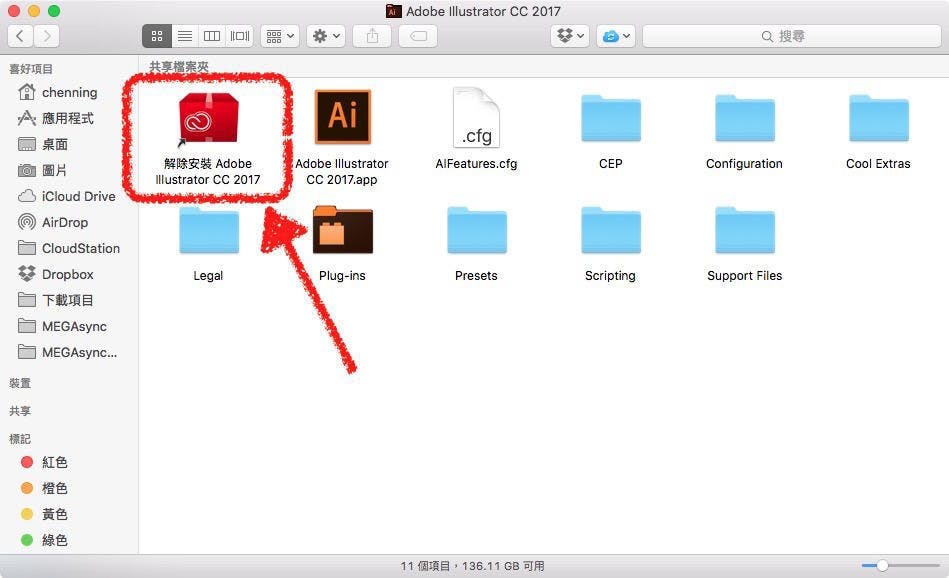Click the 共享檔案夾 shared folder label
The width and height of the screenshot is (949, 578).
[179, 67]
